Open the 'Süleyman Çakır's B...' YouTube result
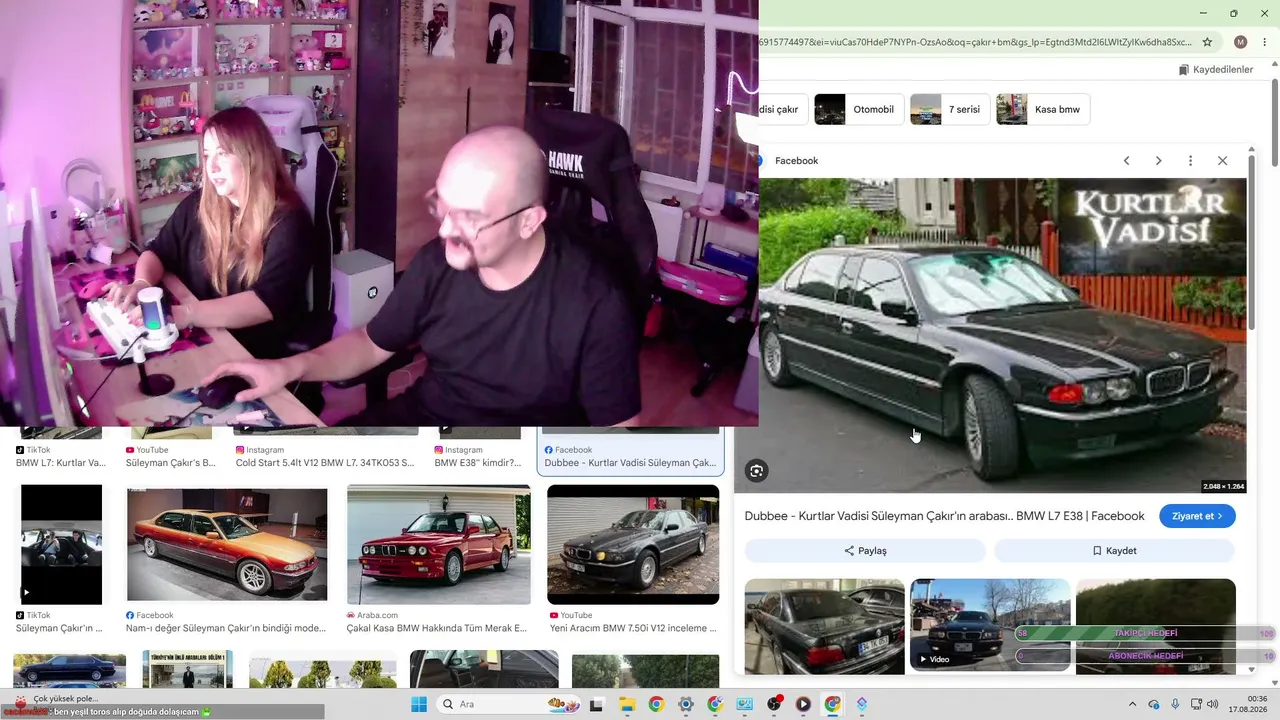Viewport: 1280px width, 720px height. [170, 463]
